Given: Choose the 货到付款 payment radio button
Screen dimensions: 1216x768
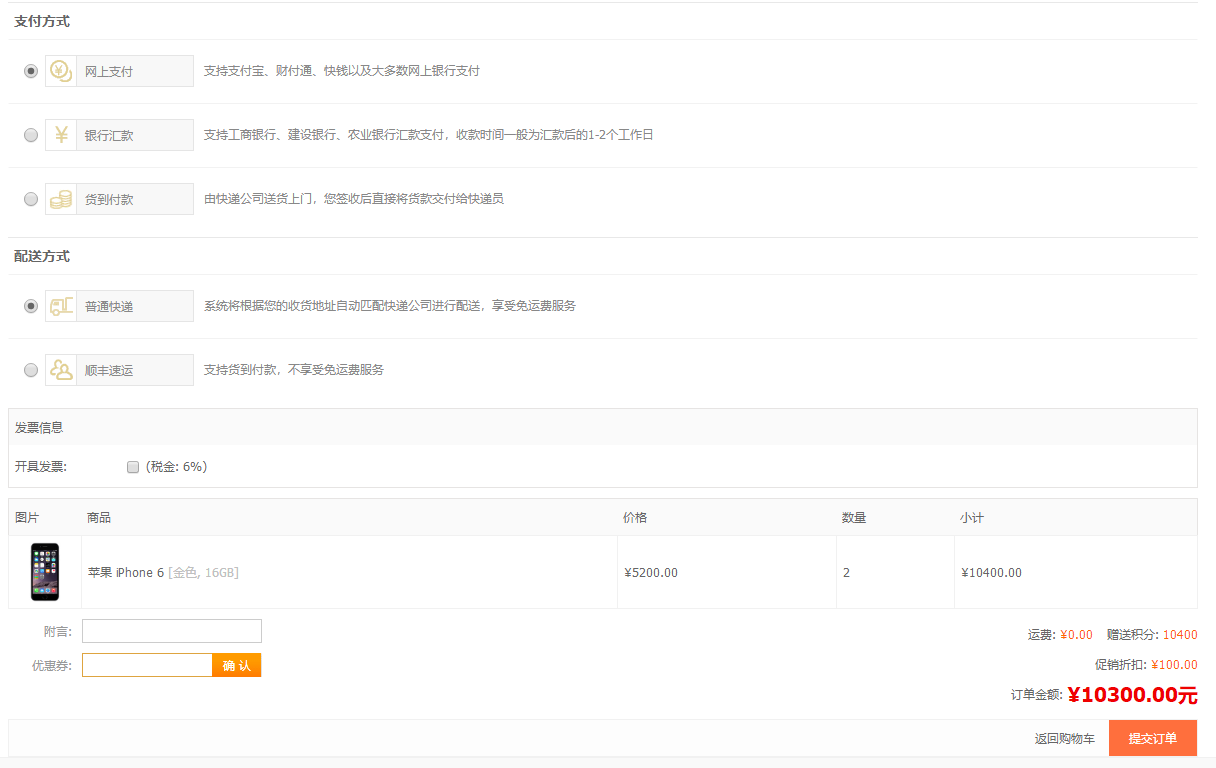Looking at the screenshot, I should (31, 199).
